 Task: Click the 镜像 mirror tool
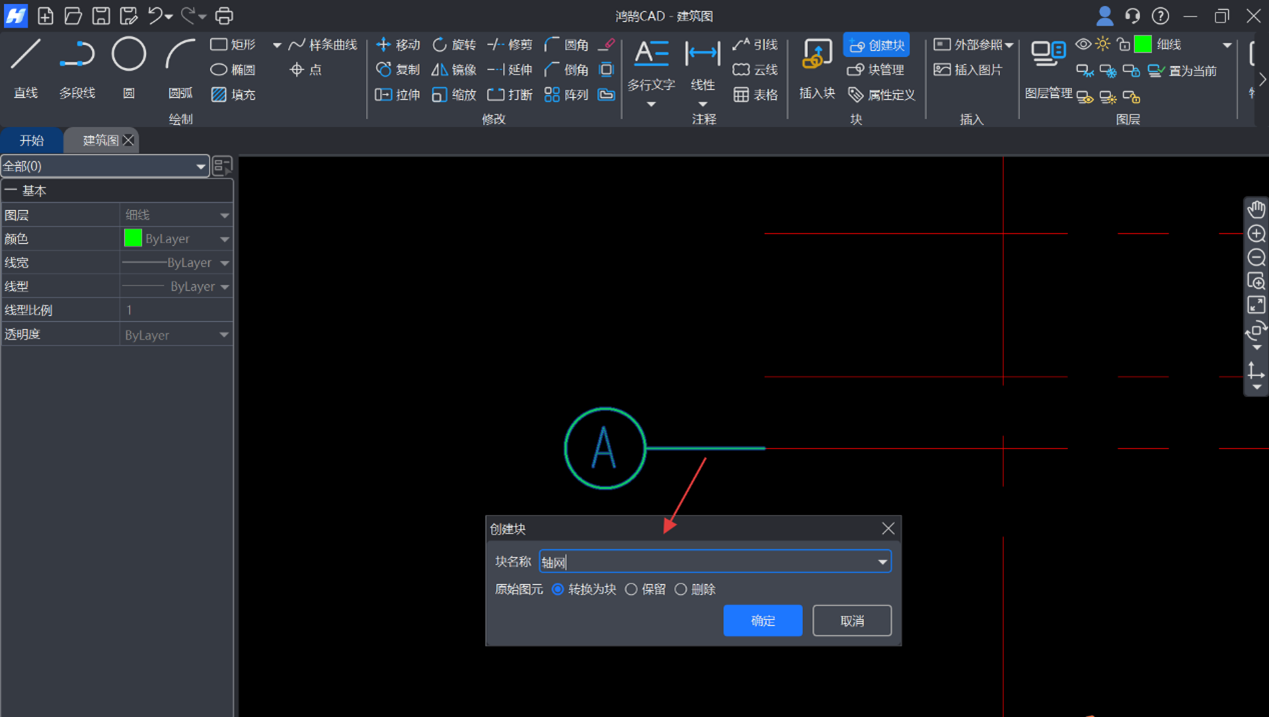(454, 70)
